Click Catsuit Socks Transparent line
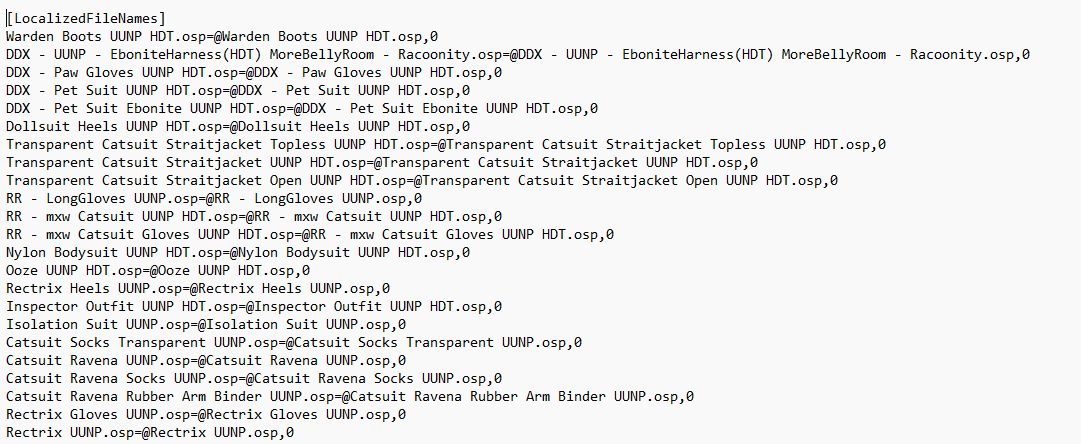 294,342
